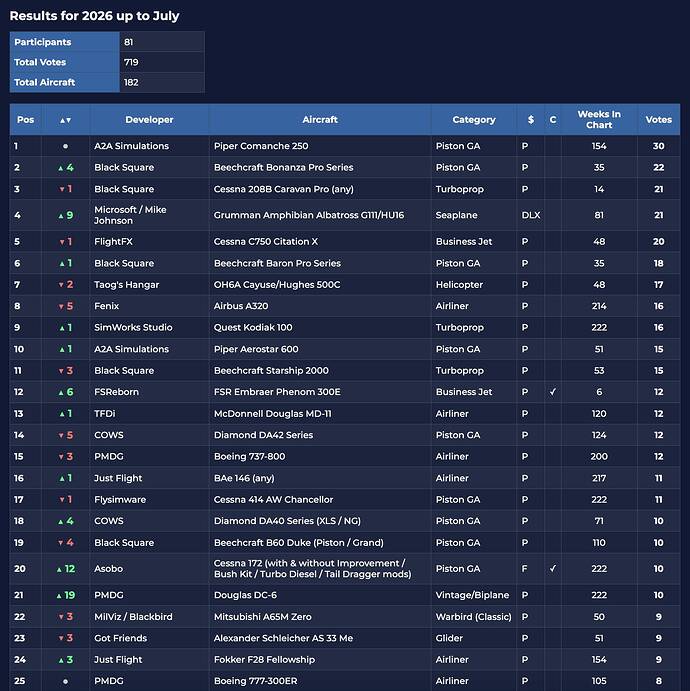Click red down arrow for Cessna 208B Caravan Pro
This screenshot has height=691, width=690.
pos(62,189)
